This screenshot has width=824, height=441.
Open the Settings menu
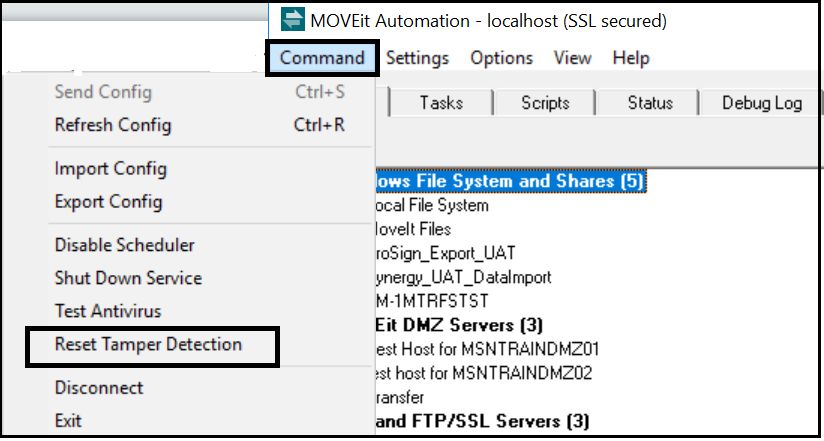click(x=418, y=58)
